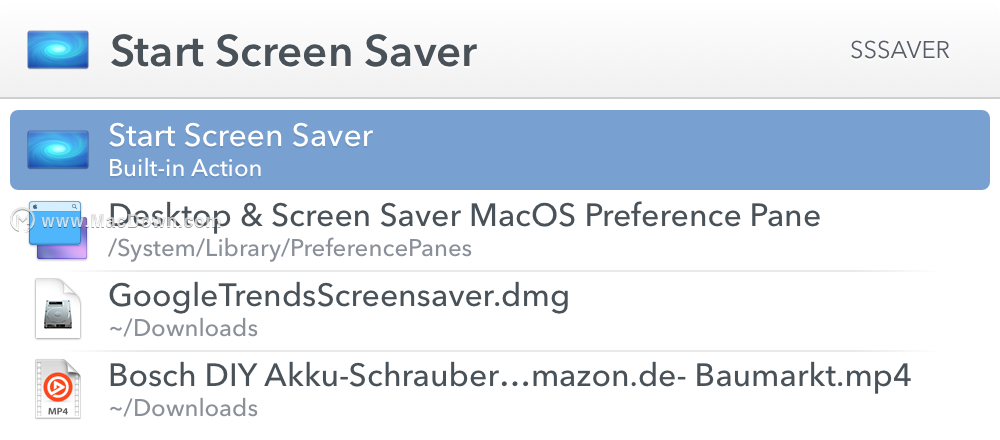Viewport: 1000px width, 440px height.
Task: Click the empty header space before SSSAVER
Action: click(x=663, y=50)
